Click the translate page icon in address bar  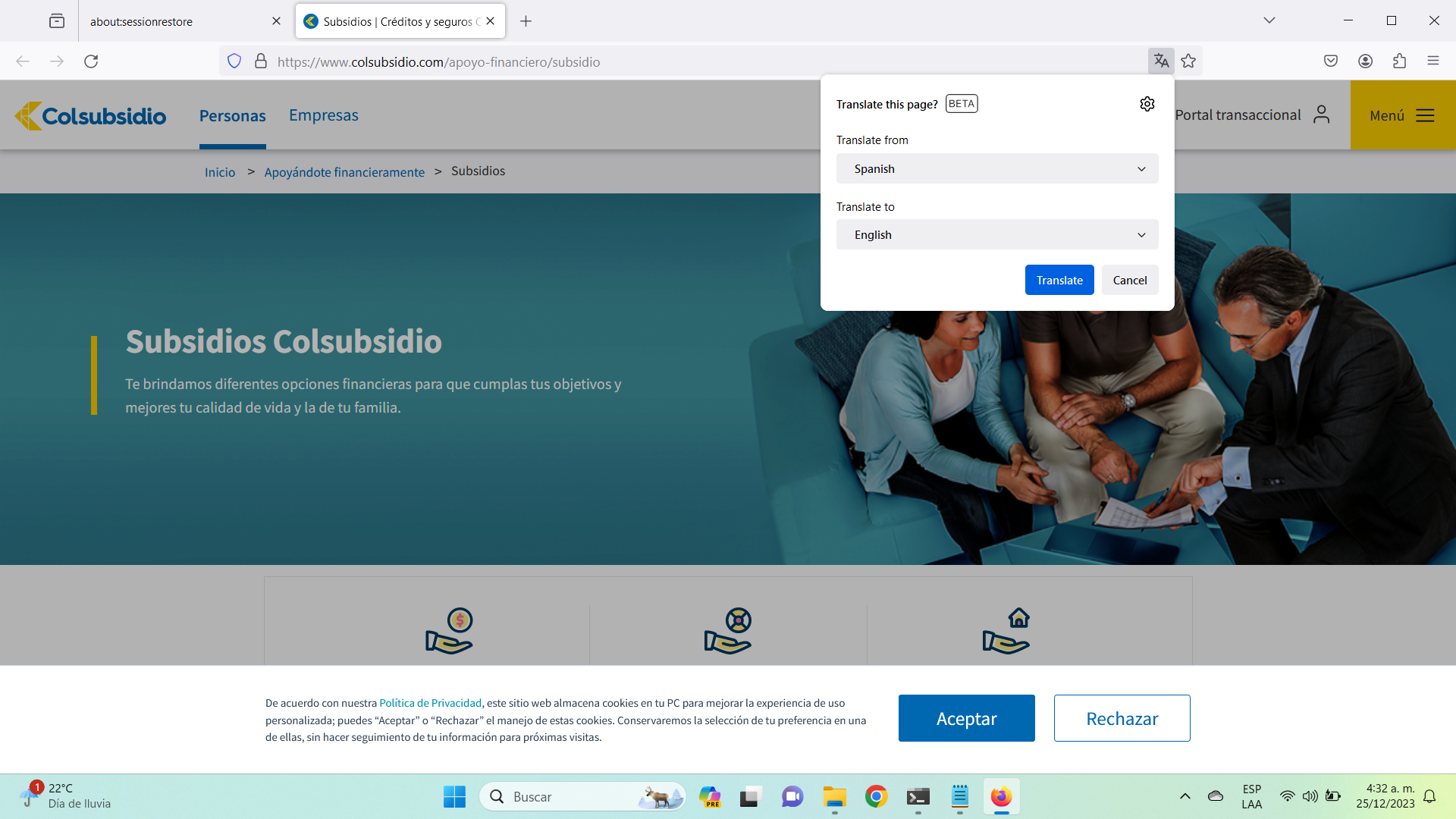[x=1161, y=61]
